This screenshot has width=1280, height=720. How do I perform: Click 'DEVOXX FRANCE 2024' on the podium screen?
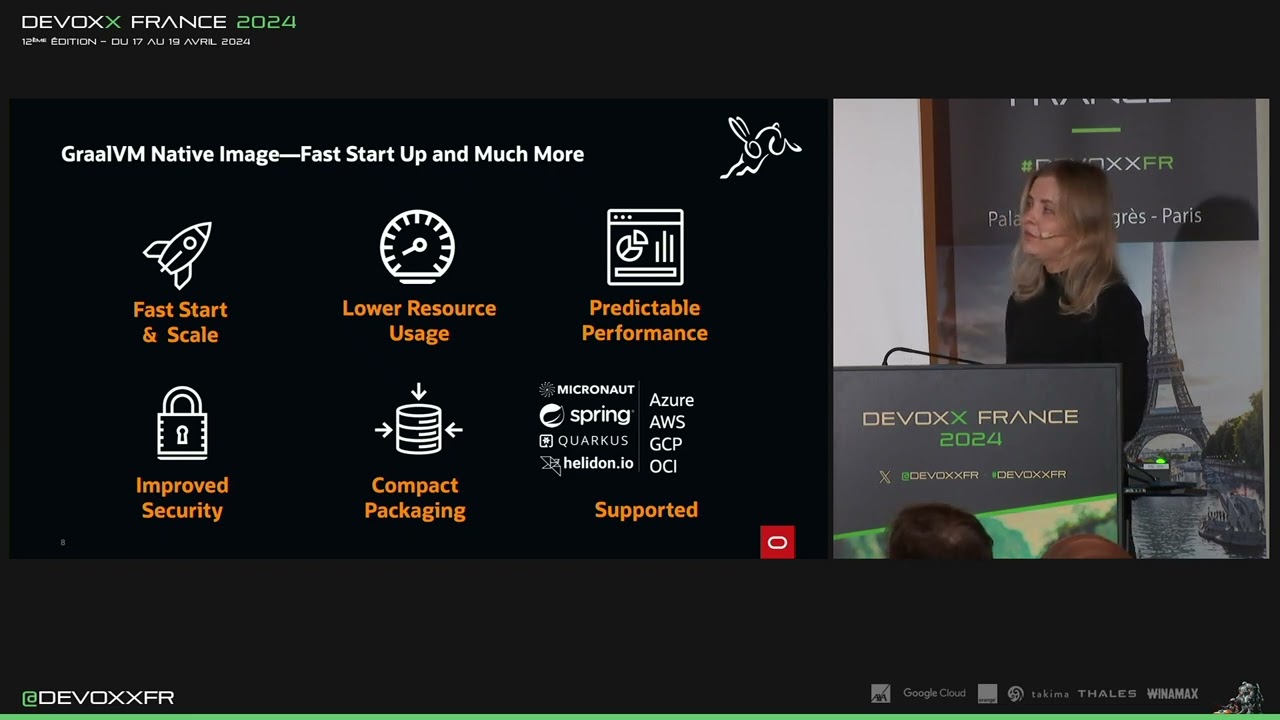pos(970,428)
